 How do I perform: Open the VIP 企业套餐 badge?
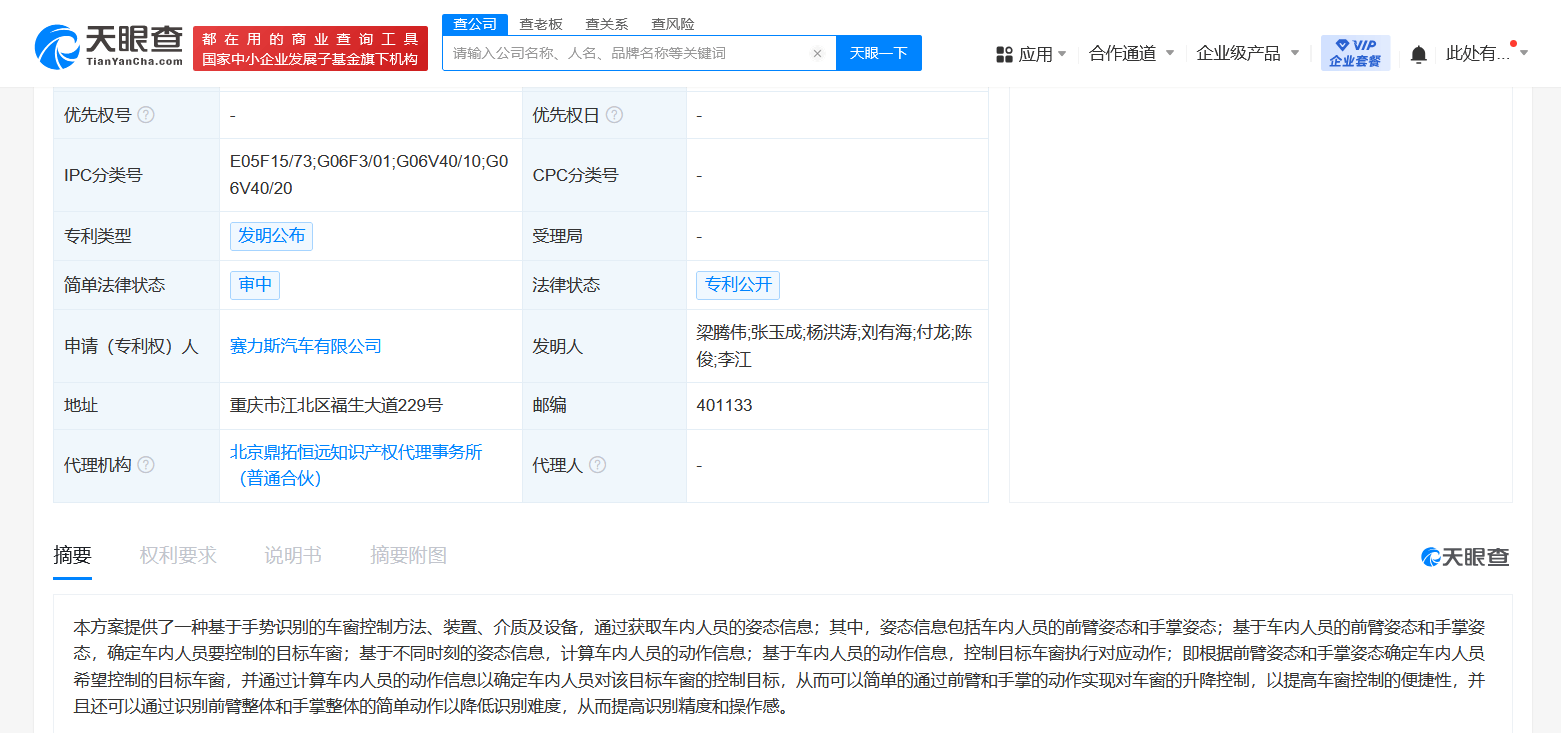click(x=1355, y=53)
